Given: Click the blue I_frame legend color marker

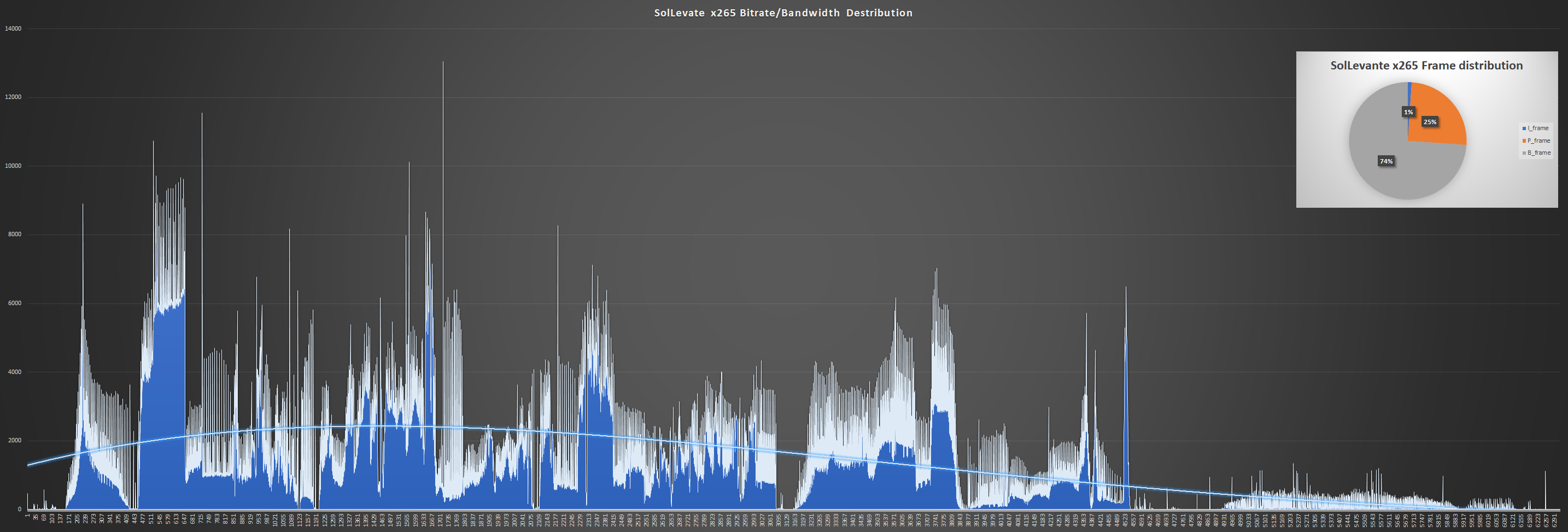Looking at the screenshot, I should (1524, 128).
